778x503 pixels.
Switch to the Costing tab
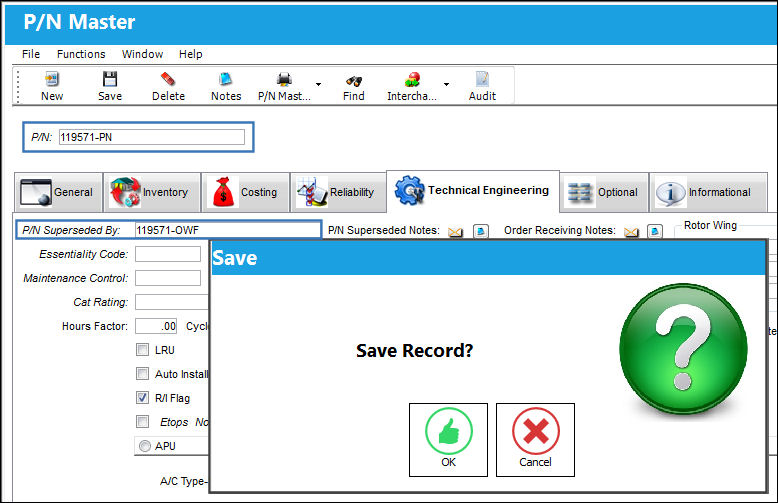click(246, 192)
